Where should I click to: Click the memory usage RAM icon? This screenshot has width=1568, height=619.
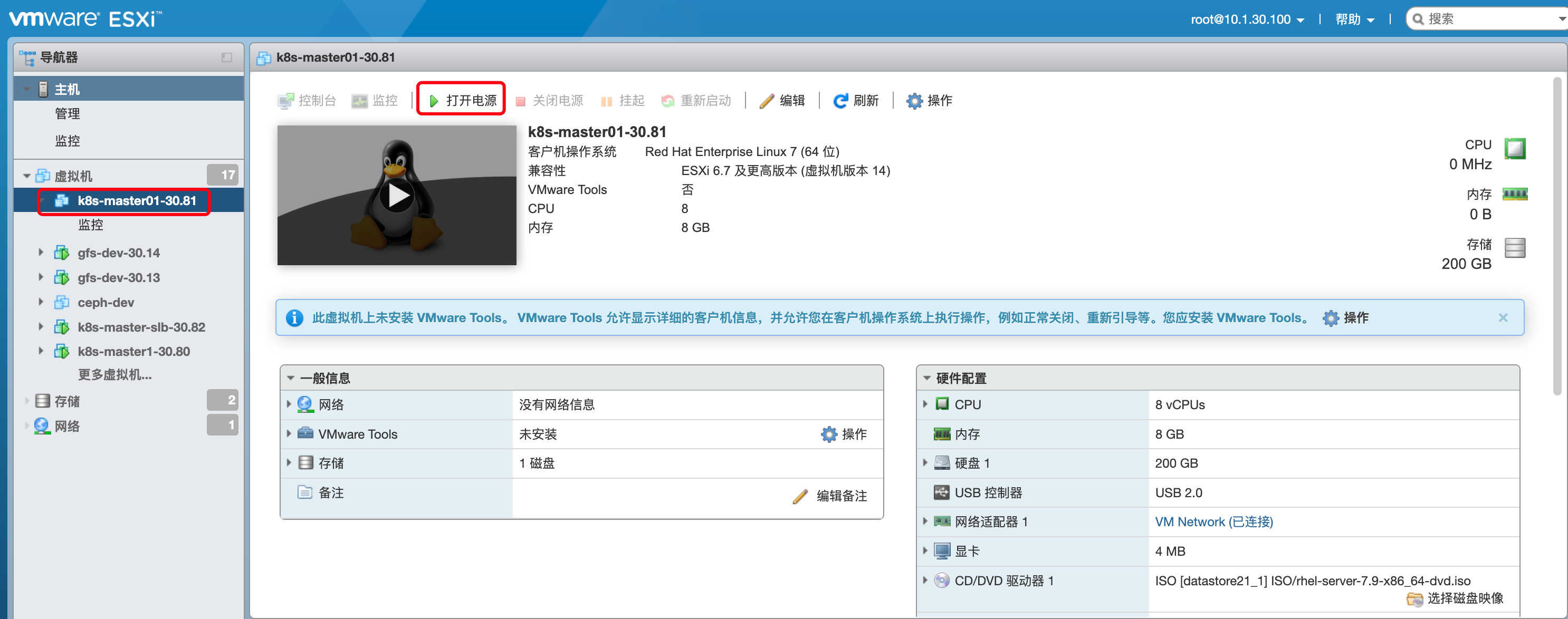(1514, 195)
